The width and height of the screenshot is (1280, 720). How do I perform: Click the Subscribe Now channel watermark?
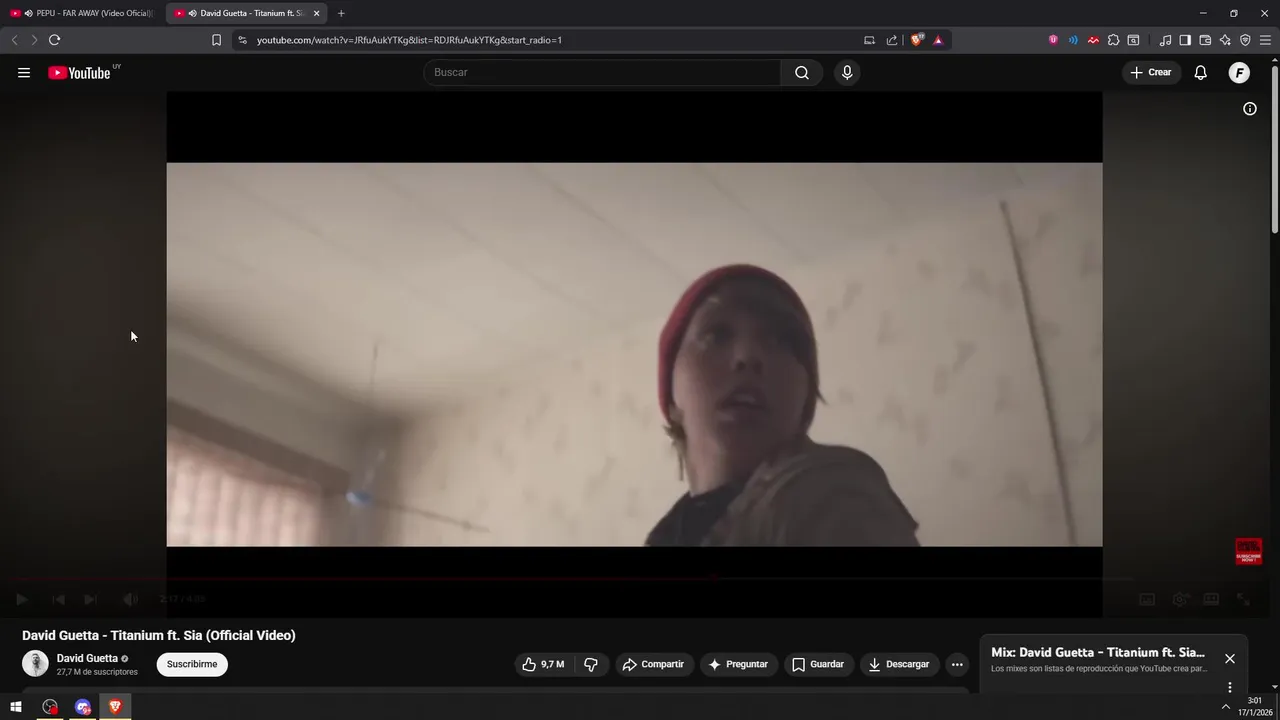point(1248,552)
